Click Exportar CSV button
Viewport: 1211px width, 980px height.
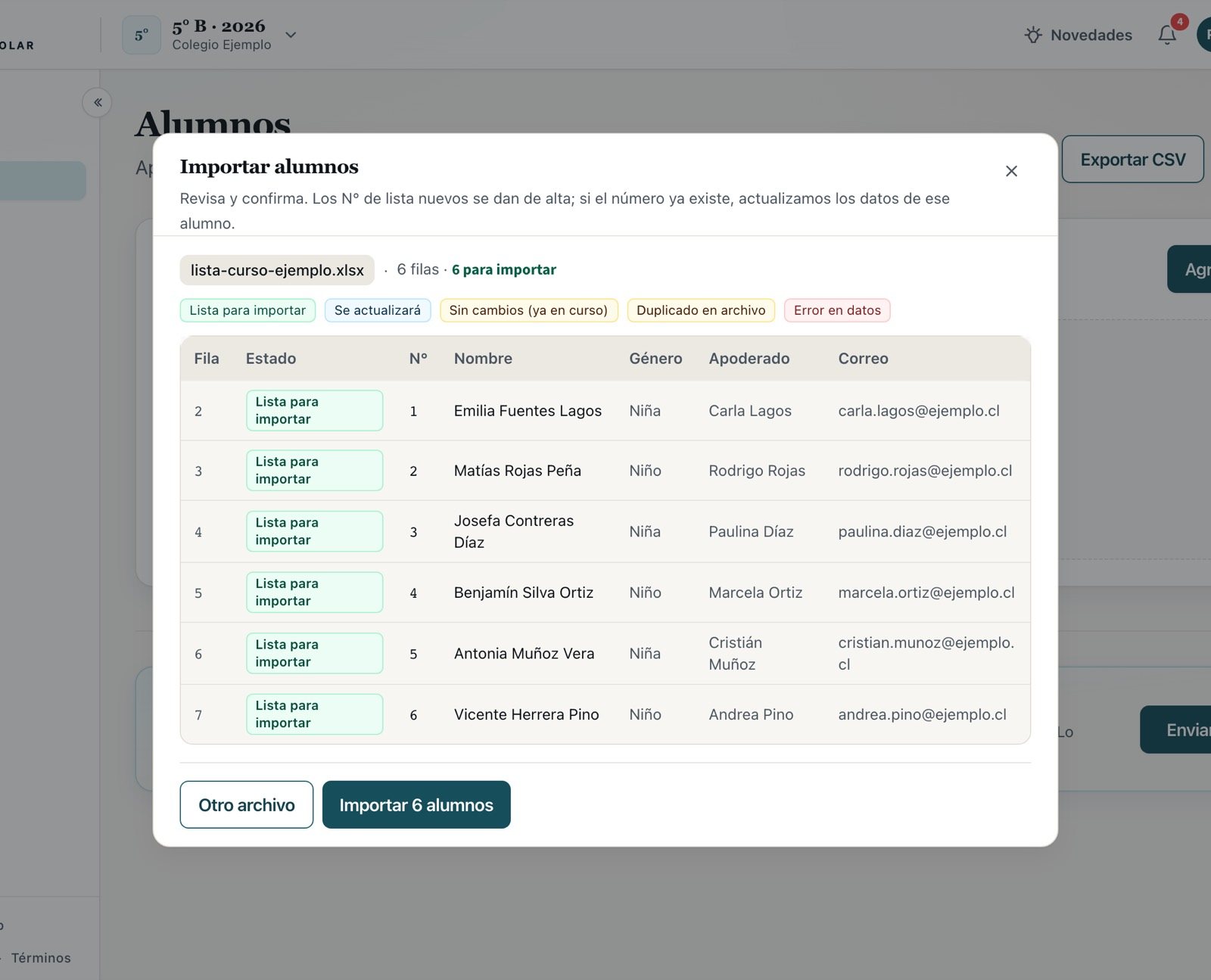click(1132, 159)
